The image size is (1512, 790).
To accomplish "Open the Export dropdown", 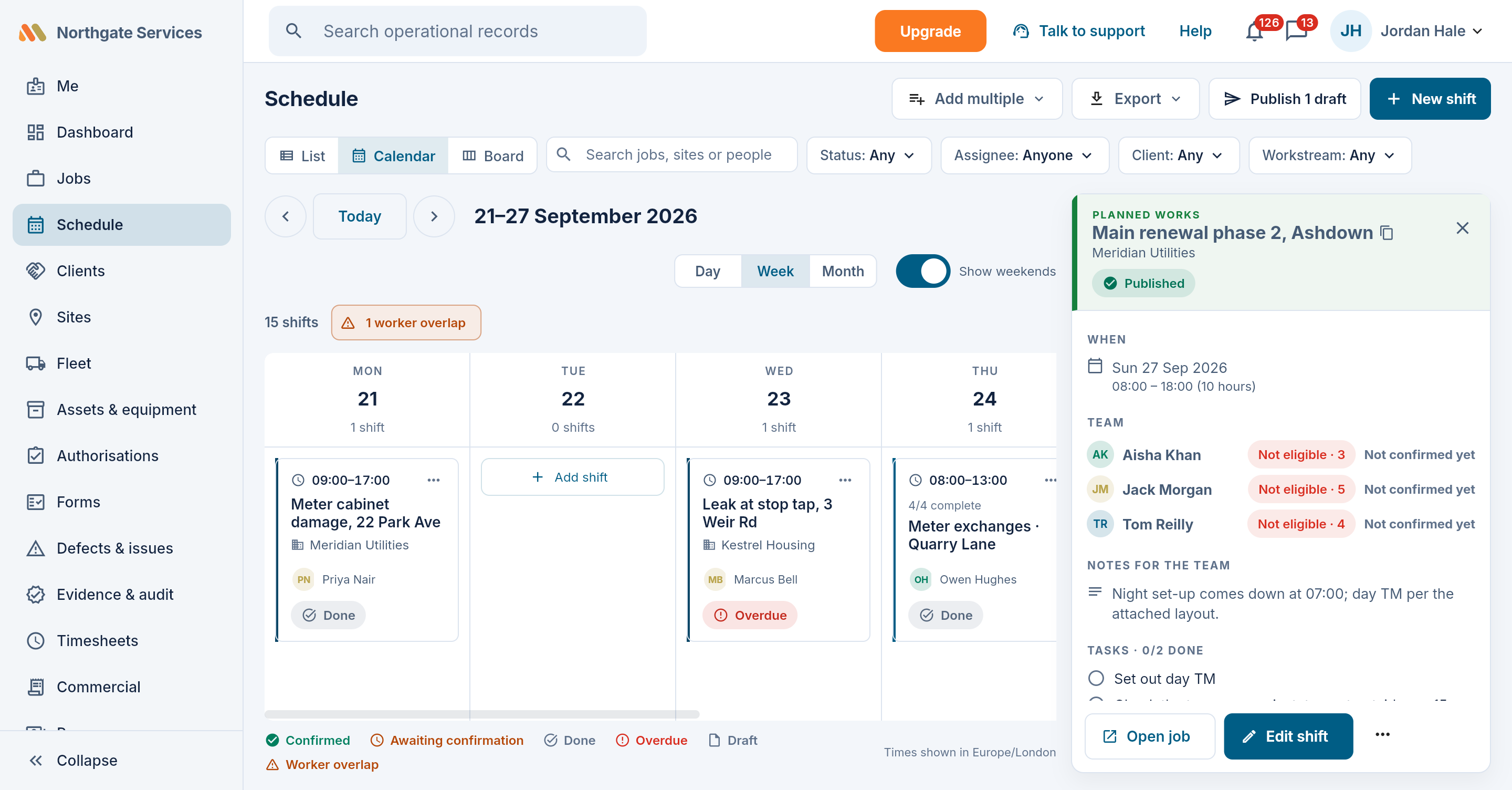I will click(1135, 99).
